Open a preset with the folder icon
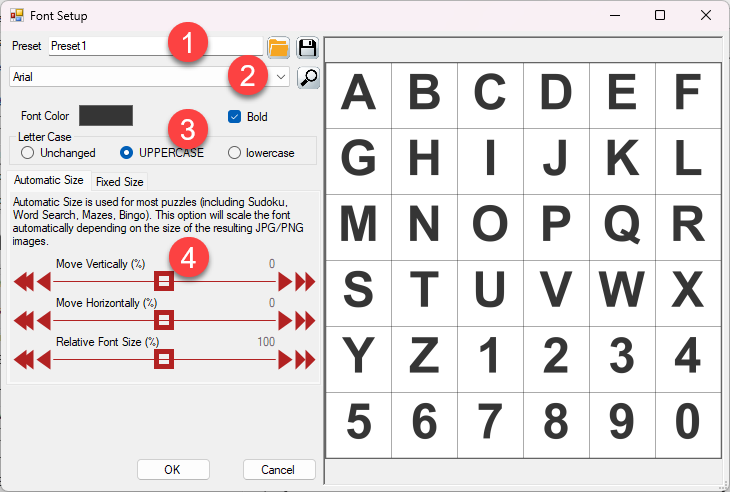This screenshot has height=492, width=730. click(x=278, y=47)
